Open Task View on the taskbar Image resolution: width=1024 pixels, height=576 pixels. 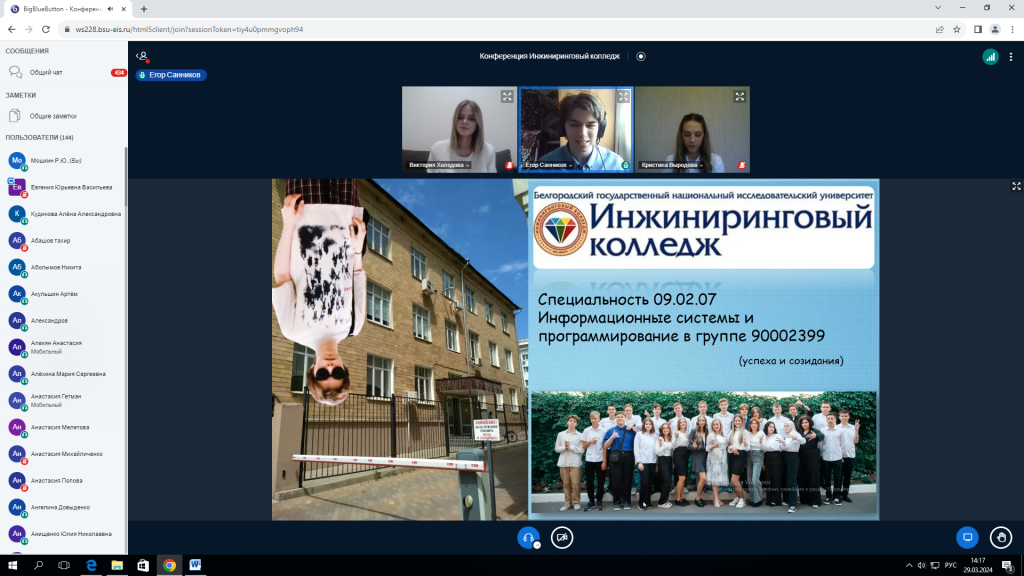click(64, 565)
